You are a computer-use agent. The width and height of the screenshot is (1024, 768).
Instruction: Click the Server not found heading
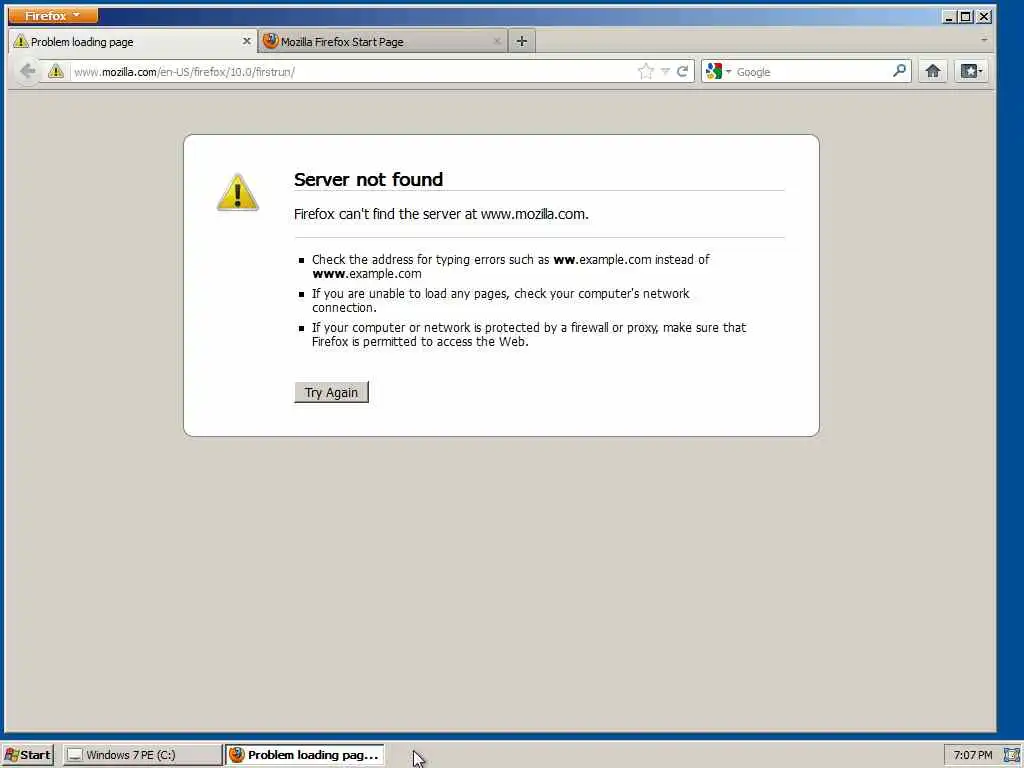(368, 180)
